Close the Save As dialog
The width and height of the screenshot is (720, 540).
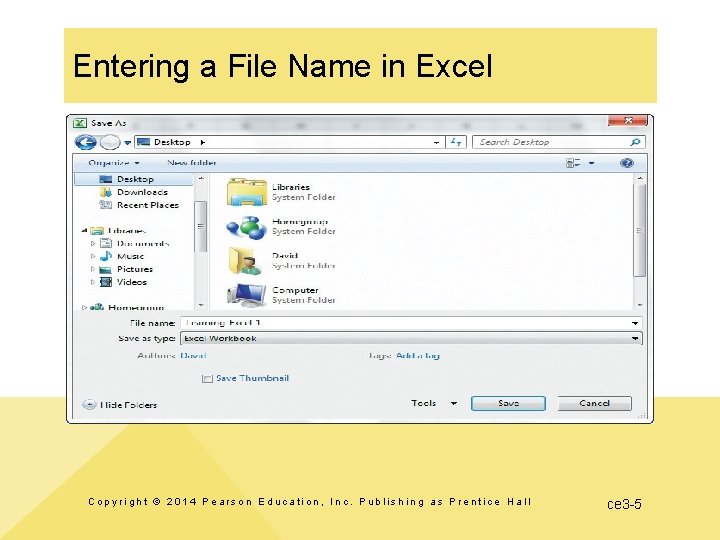pos(628,120)
